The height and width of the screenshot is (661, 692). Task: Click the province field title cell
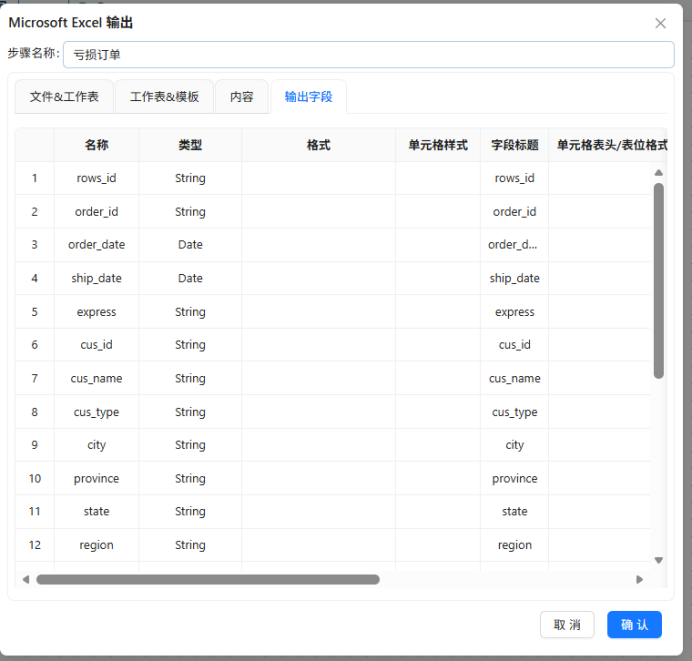515,479
